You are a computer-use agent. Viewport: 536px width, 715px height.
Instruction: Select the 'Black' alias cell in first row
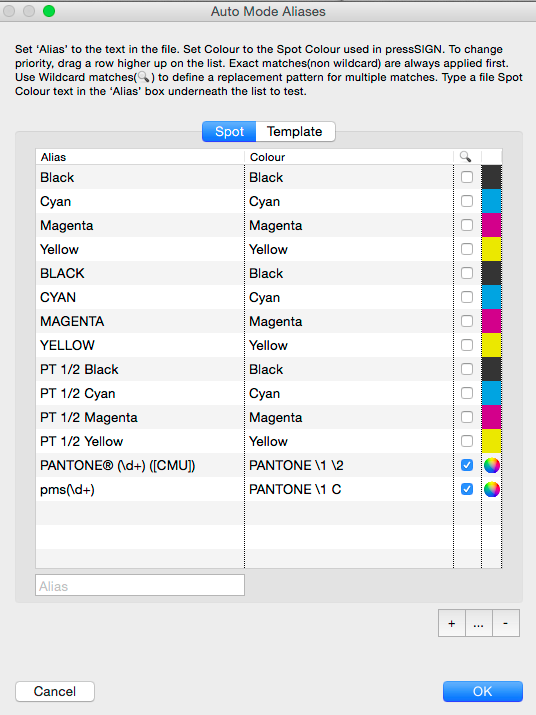click(140, 177)
